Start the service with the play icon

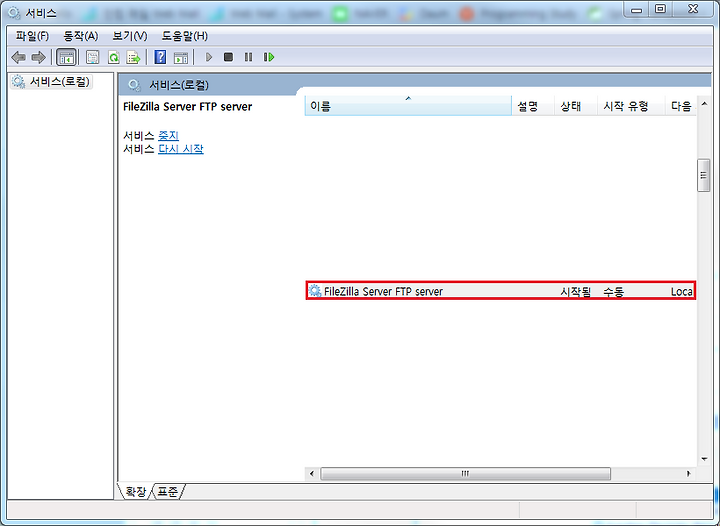click(x=208, y=57)
